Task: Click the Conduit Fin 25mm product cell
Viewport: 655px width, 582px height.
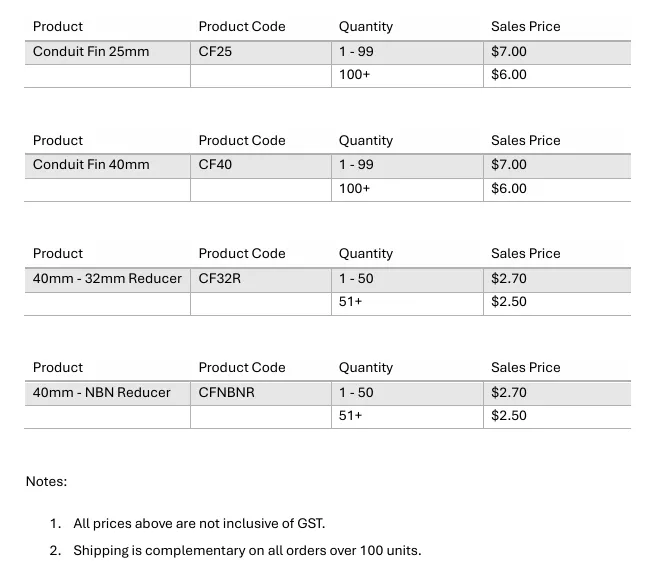Action: point(91,51)
